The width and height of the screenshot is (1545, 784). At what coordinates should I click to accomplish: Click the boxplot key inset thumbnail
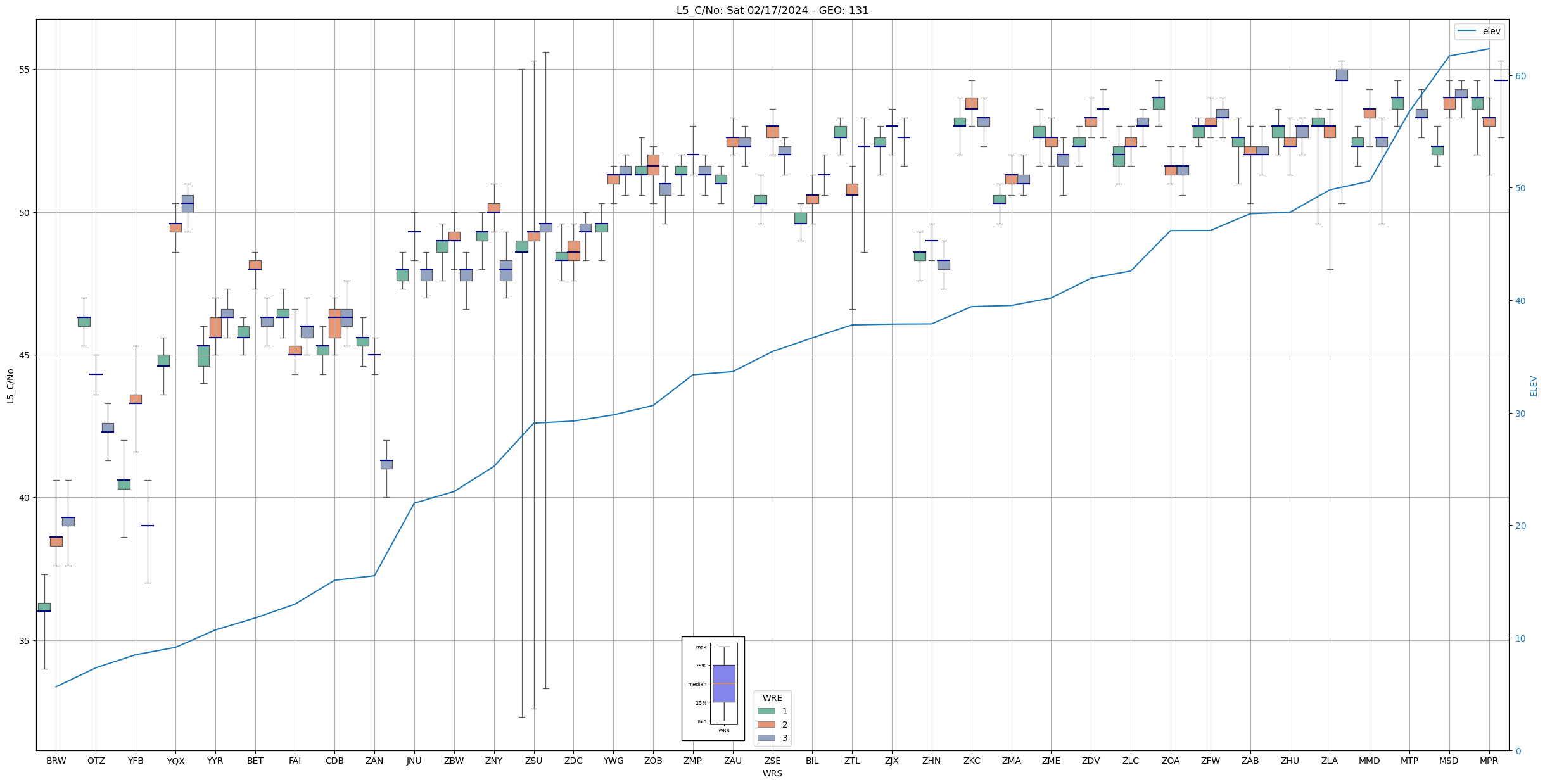(x=713, y=688)
